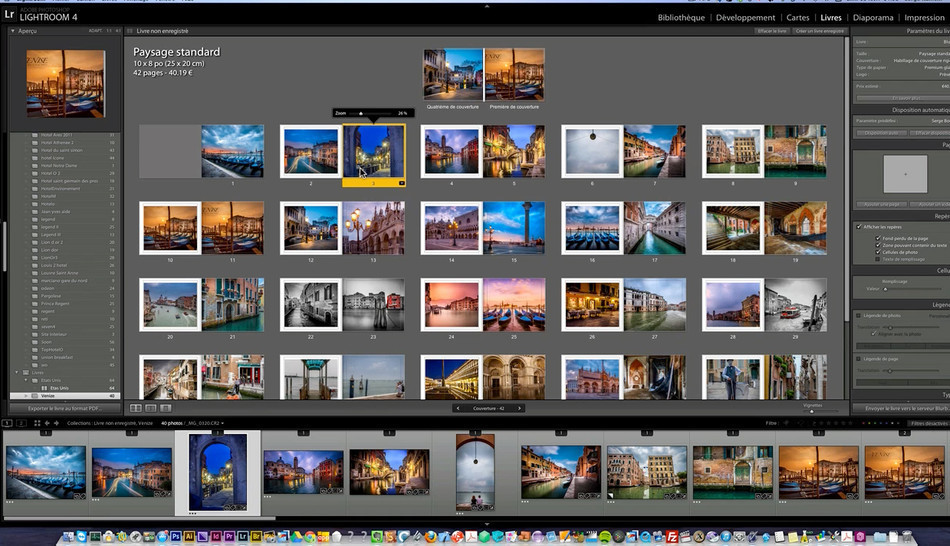Click Disposition auto button

click(880, 133)
